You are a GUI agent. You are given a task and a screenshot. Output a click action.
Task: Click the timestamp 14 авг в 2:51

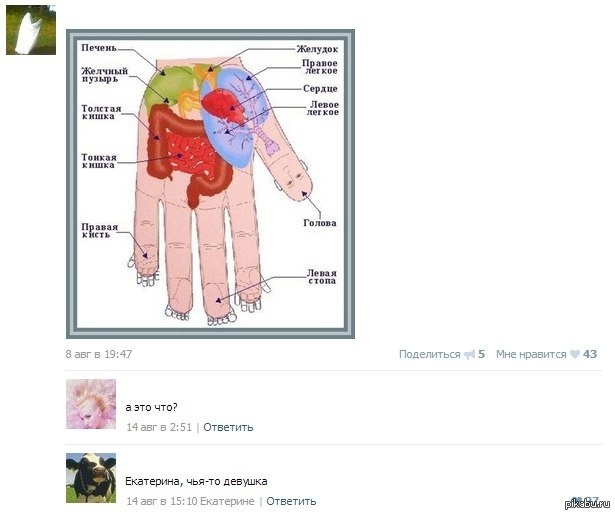click(x=159, y=427)
